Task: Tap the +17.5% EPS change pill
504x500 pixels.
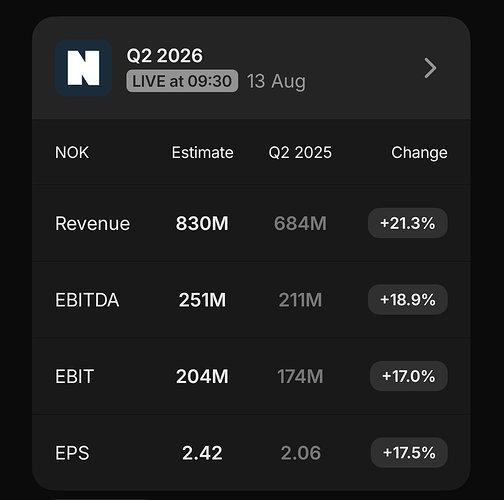Action: point(409,453)
